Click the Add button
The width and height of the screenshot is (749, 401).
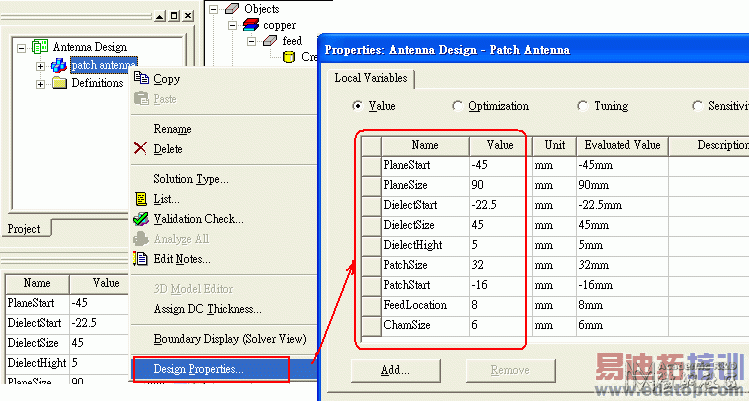tap(395, 370)
